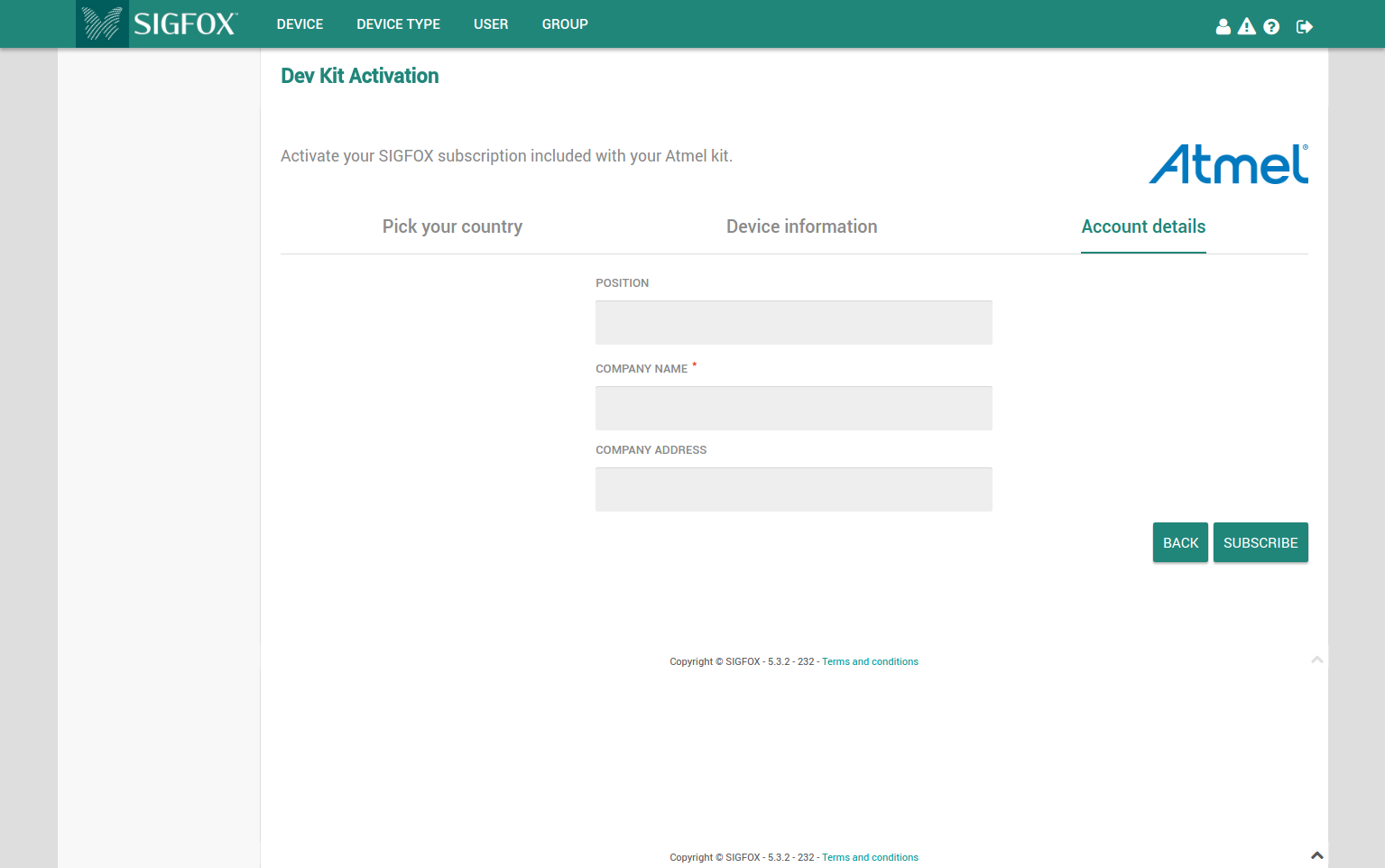Click the logout icon
The width and height of the screenshot is (1385, 868).
point(1304,26)
